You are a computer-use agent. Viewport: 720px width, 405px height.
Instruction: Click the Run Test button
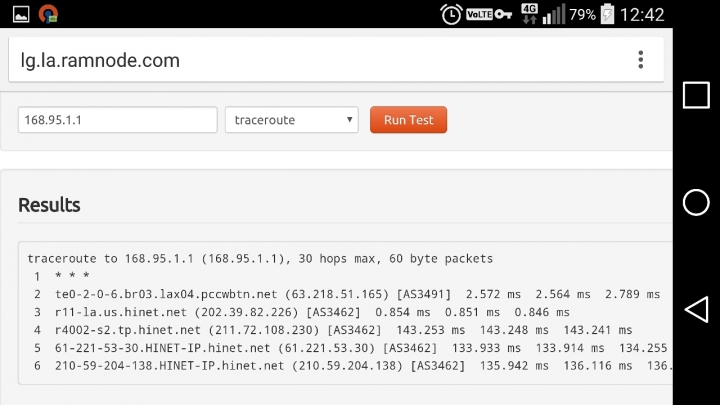point(408,120)
